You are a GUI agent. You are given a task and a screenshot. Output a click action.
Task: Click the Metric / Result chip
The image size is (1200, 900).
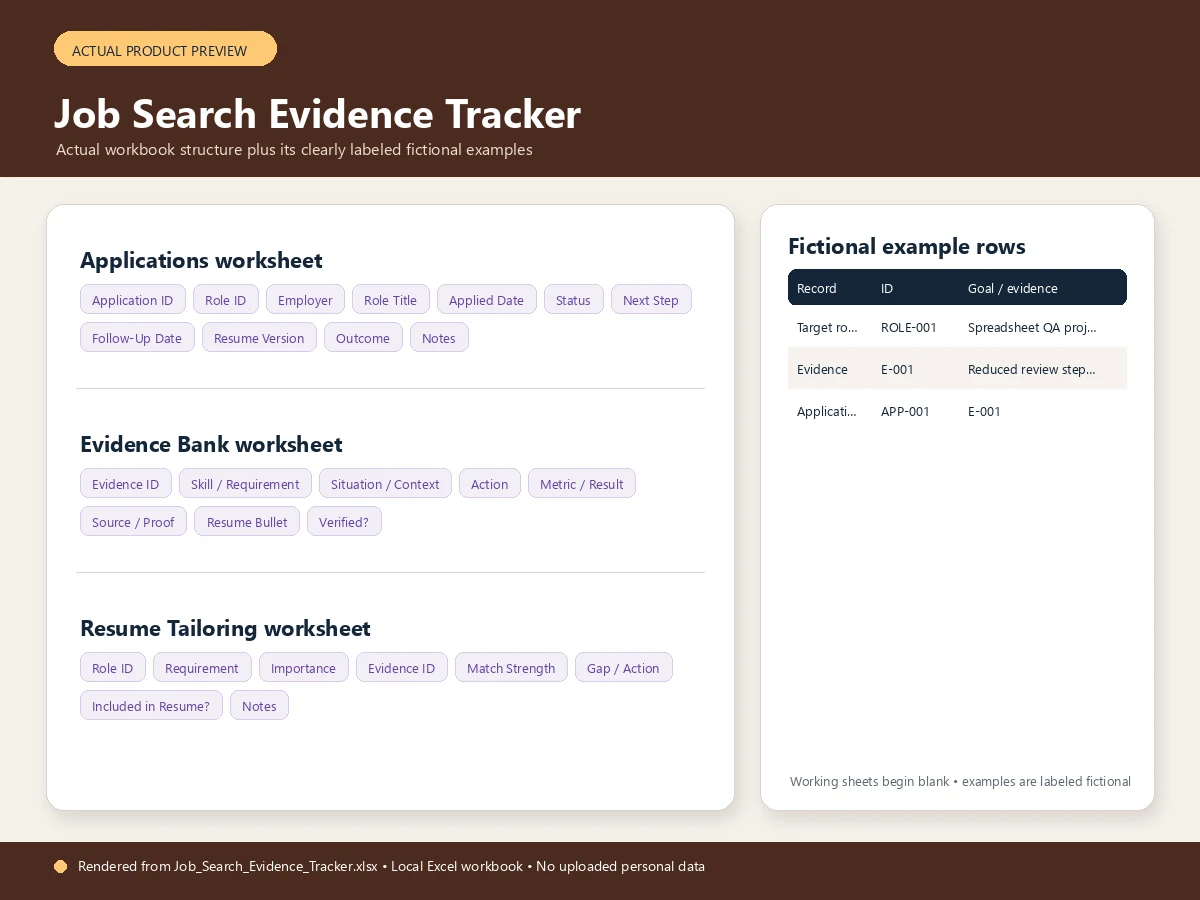tap(582, 484)
